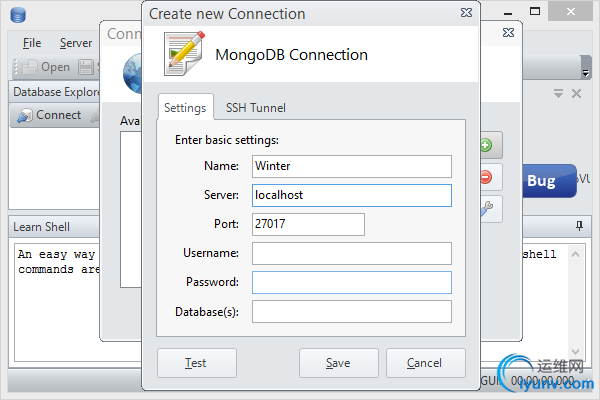Cancel the Create new Connection dialog
The image size is (600, 400).
coord(425,362)
